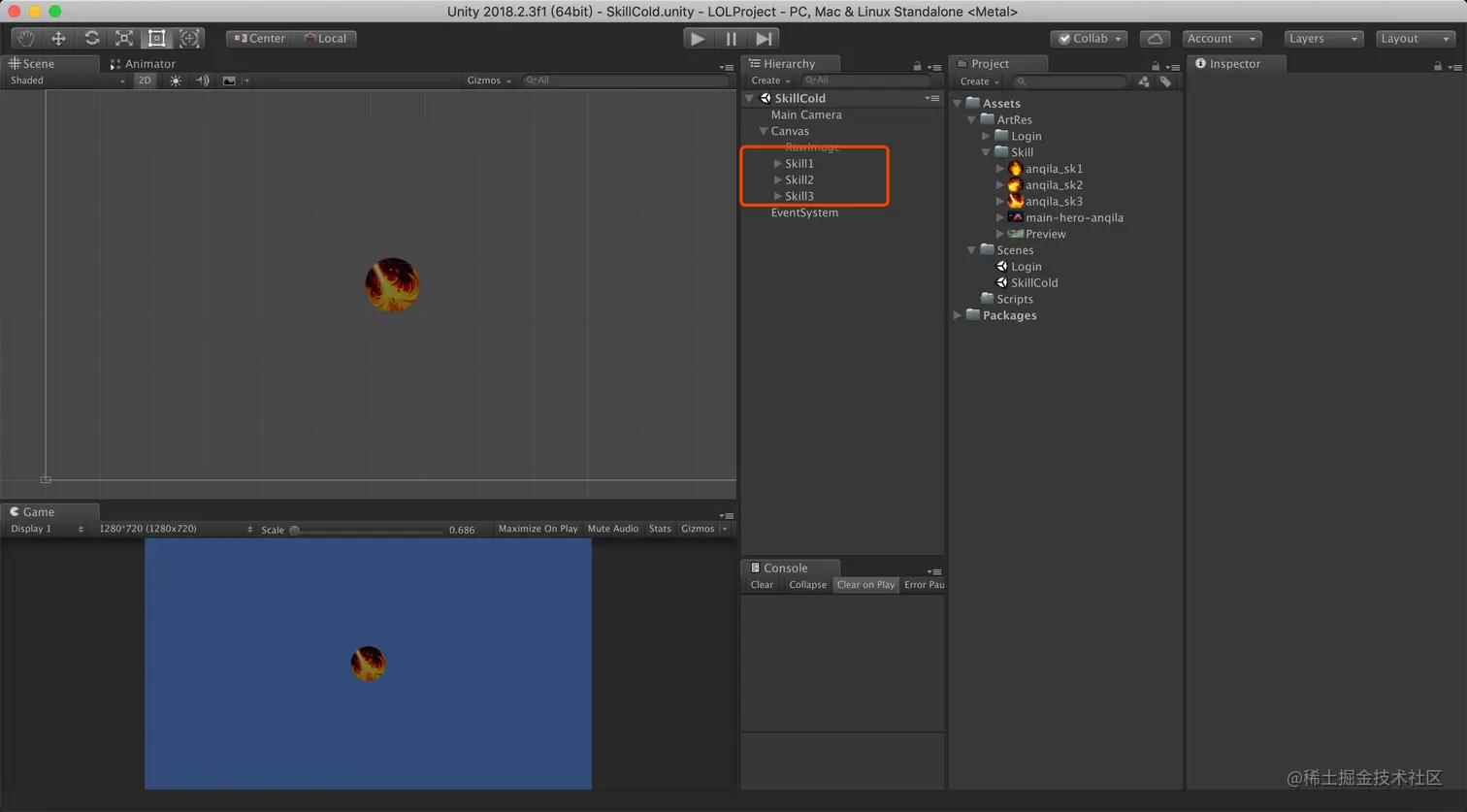Adjust the Game view Scale slider
Image resolution: width=1467 pixels, height=812 pixels.
[367, 530]
